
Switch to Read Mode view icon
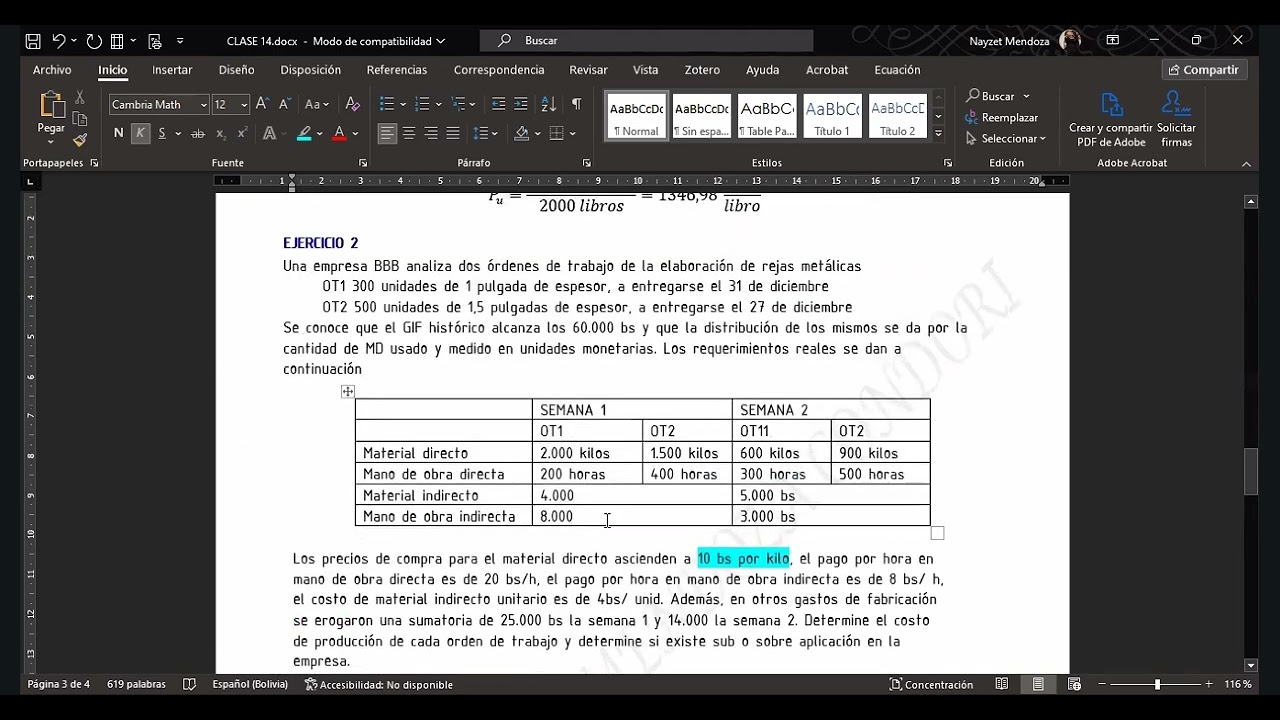(x=1002, y=684)
